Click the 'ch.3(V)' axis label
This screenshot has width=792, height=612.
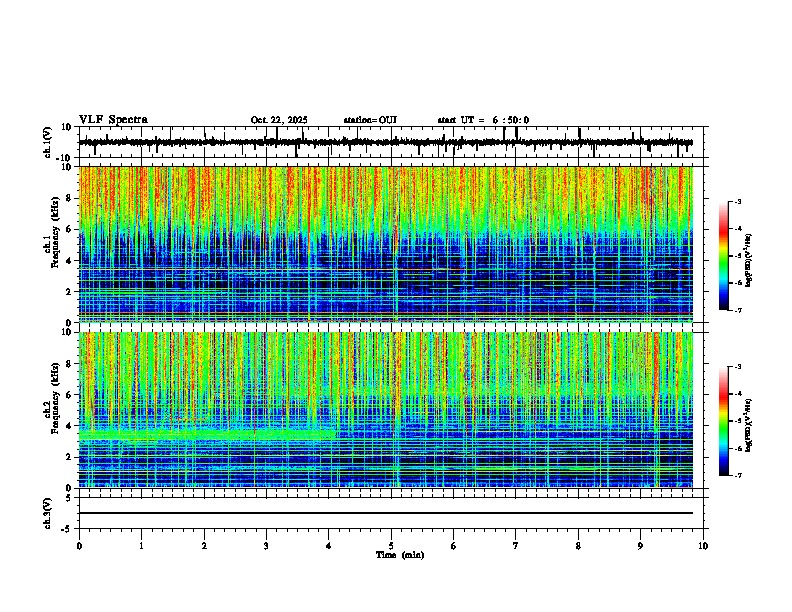[x=48, y=513]
